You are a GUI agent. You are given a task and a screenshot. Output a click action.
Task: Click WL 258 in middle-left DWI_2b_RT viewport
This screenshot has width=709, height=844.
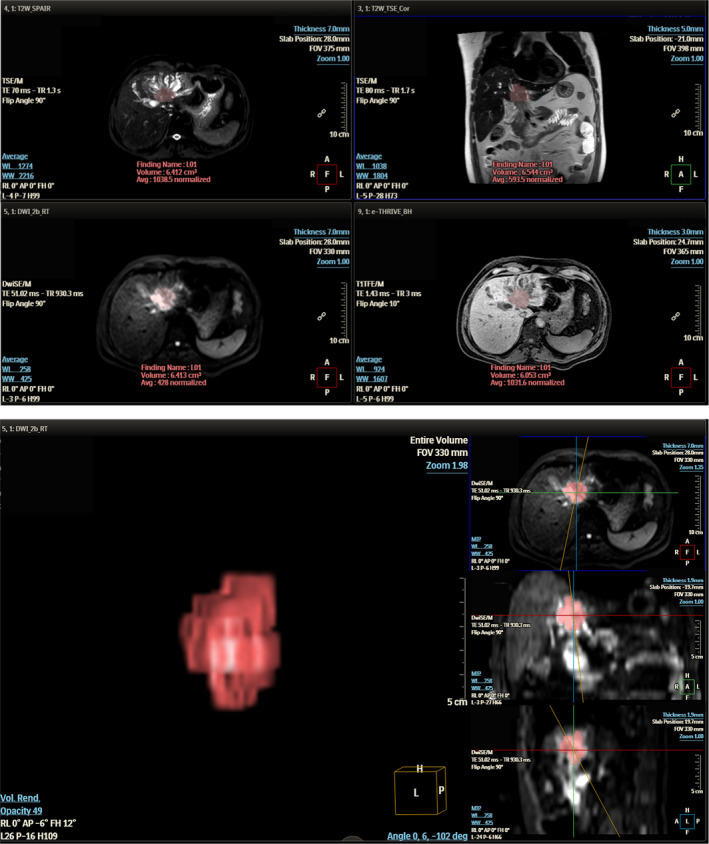(16, 369)
